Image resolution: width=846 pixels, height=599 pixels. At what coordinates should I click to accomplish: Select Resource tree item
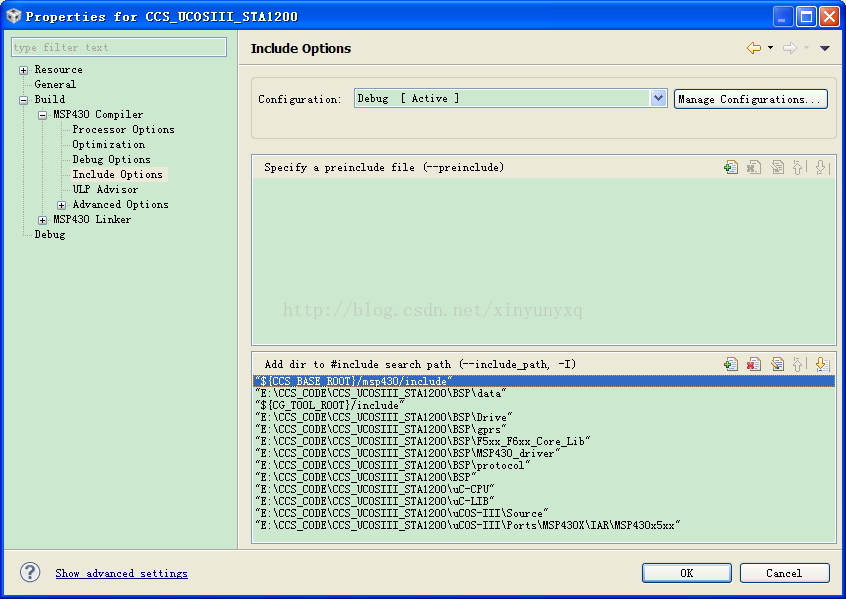[x=58, y=70]
